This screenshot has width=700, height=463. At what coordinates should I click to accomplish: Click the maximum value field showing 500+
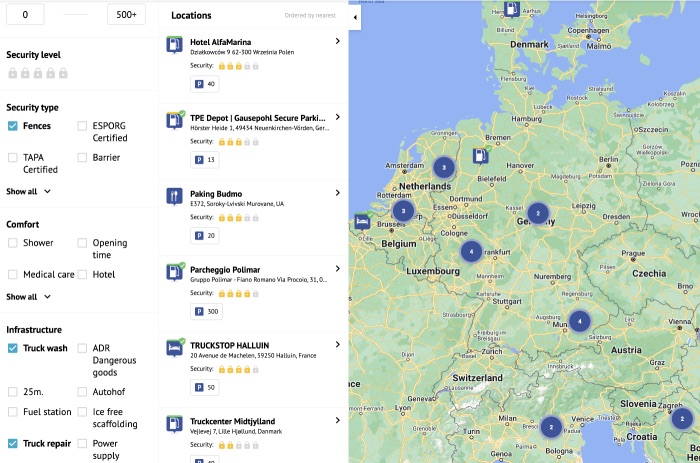(126, 14)
